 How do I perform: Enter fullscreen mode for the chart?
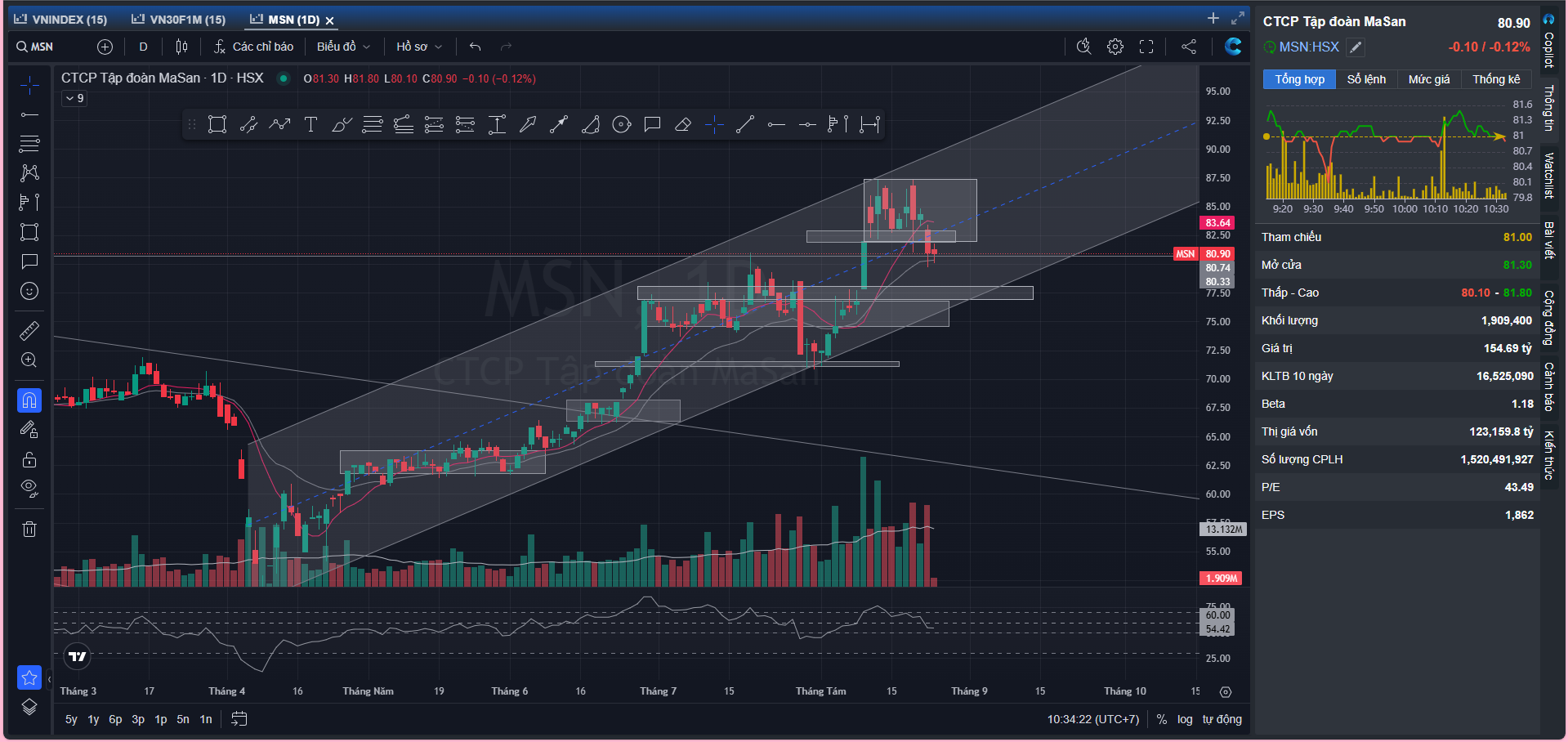1146,47
